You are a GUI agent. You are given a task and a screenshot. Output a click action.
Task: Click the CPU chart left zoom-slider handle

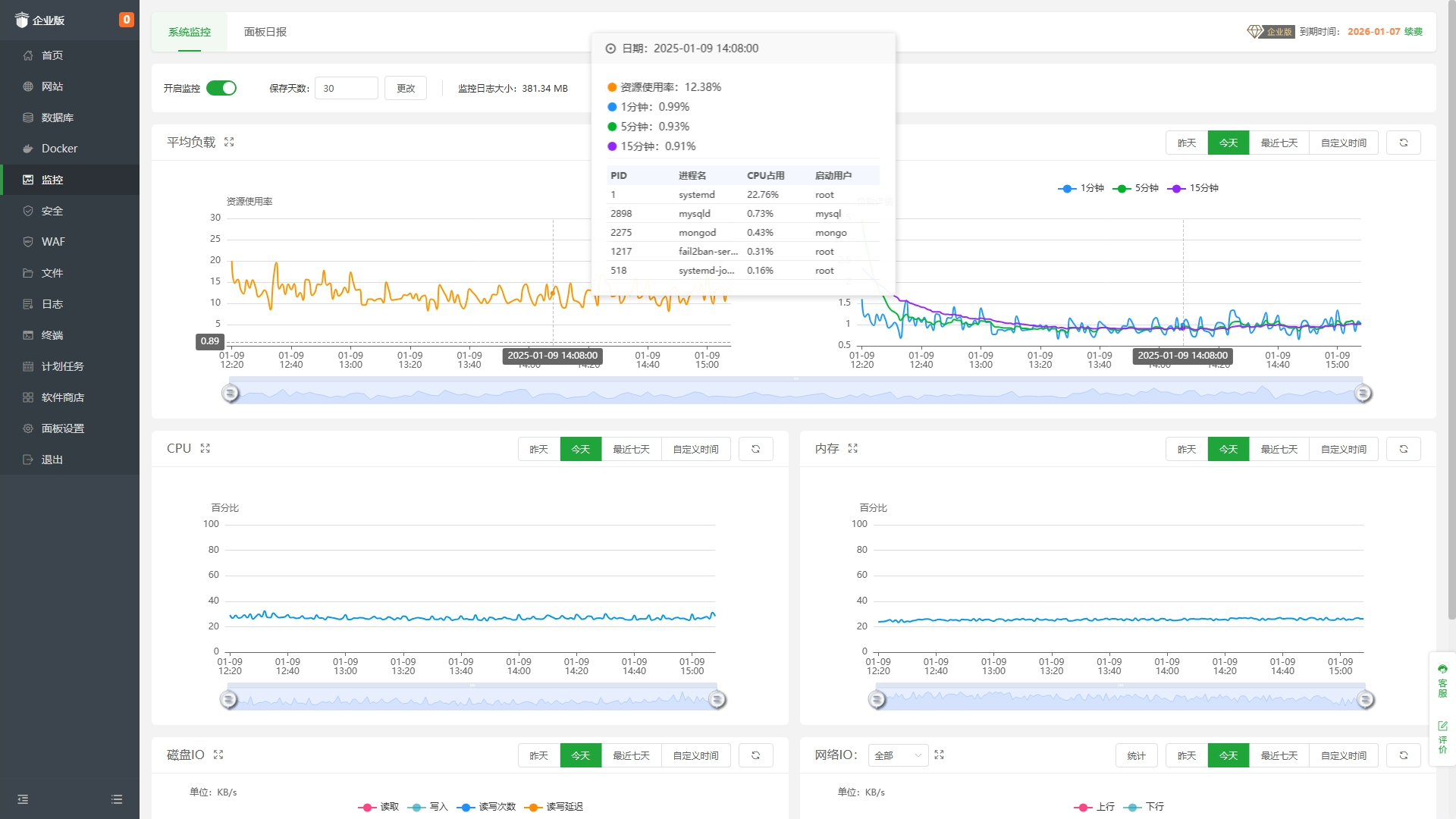228,699
